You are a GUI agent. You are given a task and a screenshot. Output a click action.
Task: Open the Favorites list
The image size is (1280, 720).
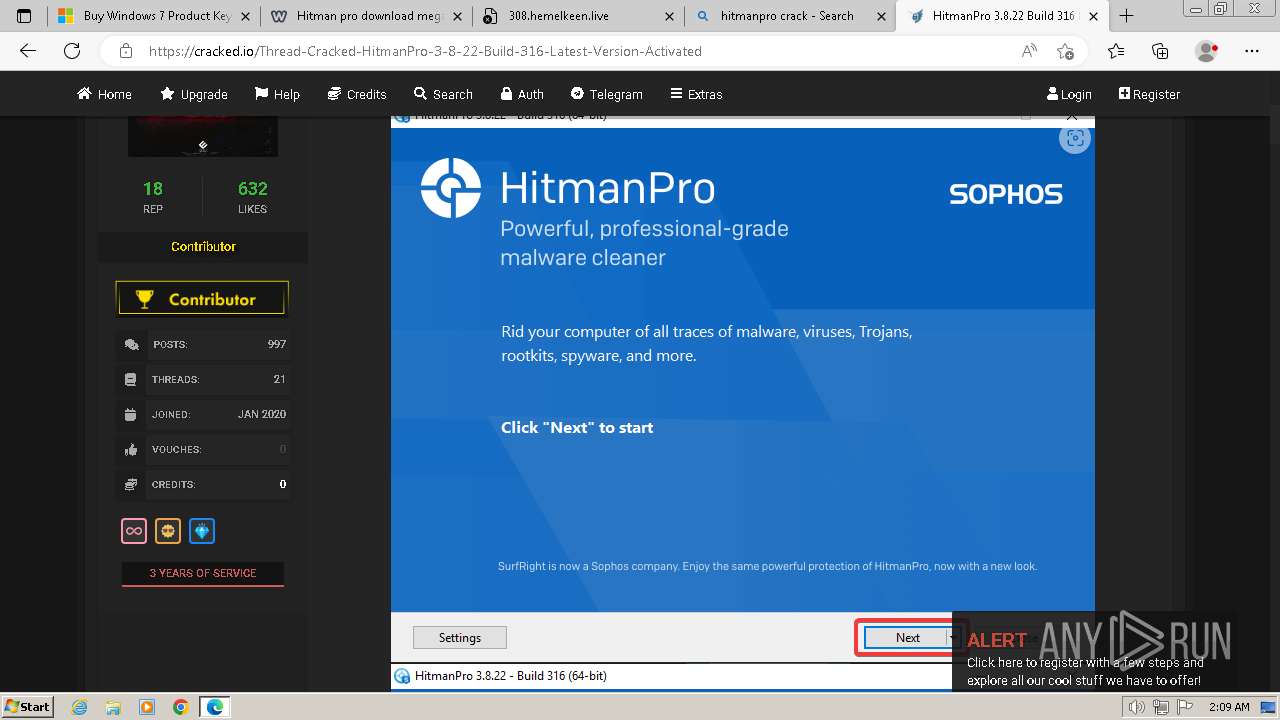(x=1116, y=51)
